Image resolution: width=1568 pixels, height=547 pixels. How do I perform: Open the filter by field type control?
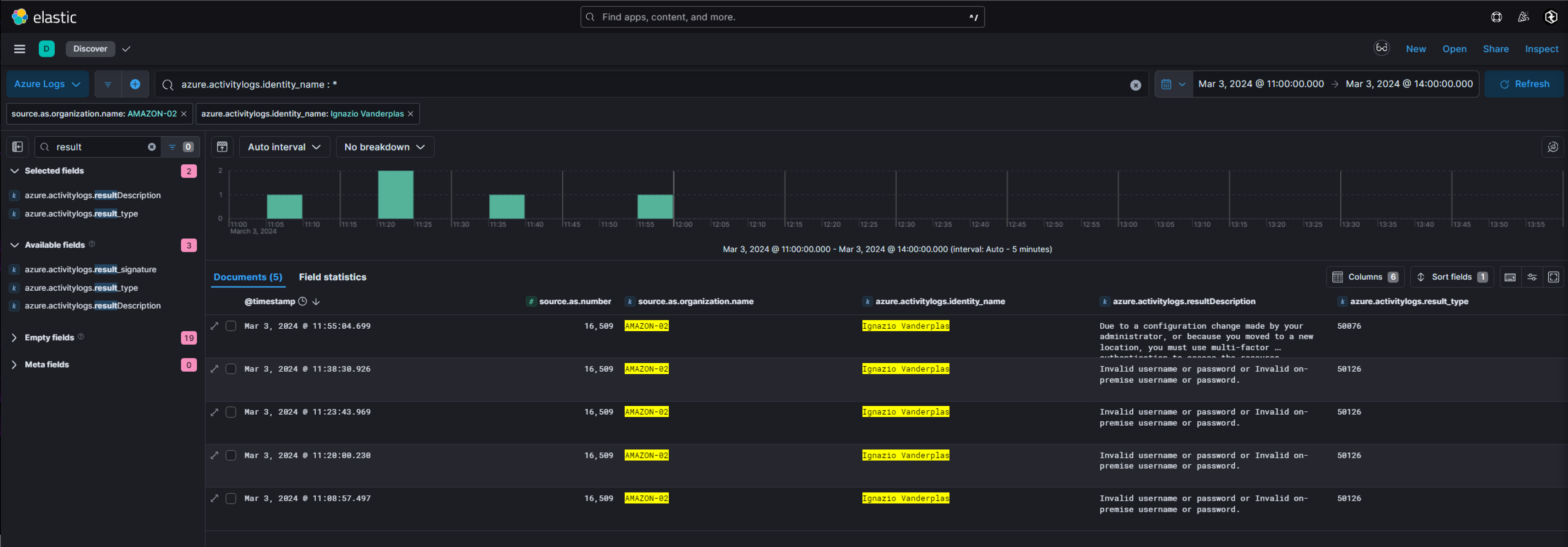172,147
